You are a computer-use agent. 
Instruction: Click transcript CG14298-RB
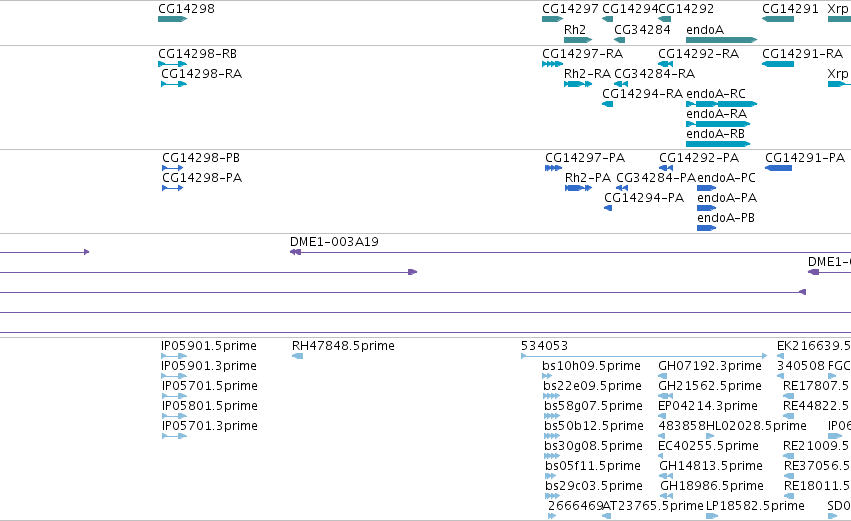point(173,64)
